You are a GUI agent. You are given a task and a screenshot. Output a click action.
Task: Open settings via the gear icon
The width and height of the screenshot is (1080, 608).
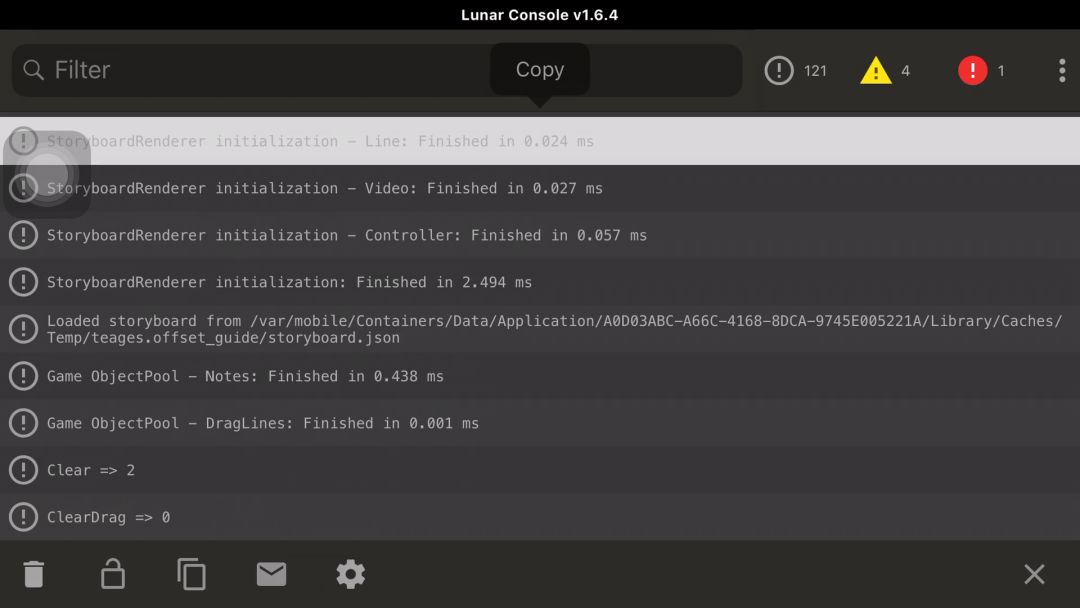351,574
